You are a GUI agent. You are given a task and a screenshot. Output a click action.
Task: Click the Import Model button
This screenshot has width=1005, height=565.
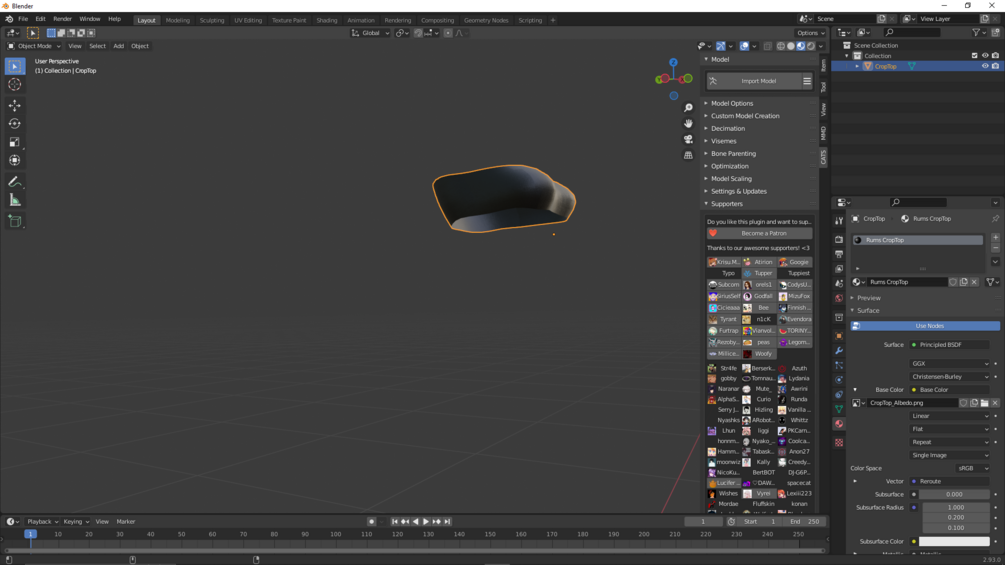point(754,81)
